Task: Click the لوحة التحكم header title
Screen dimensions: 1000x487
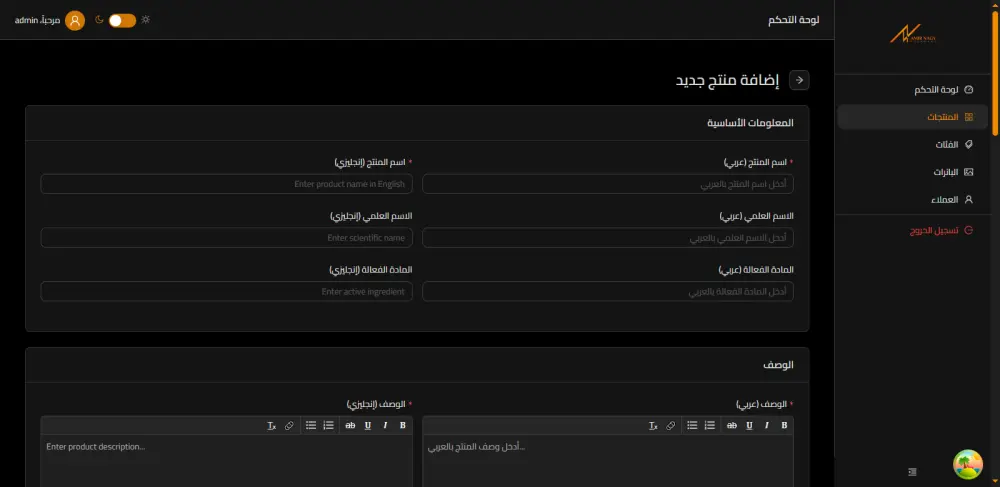Action: pos(793,20)
